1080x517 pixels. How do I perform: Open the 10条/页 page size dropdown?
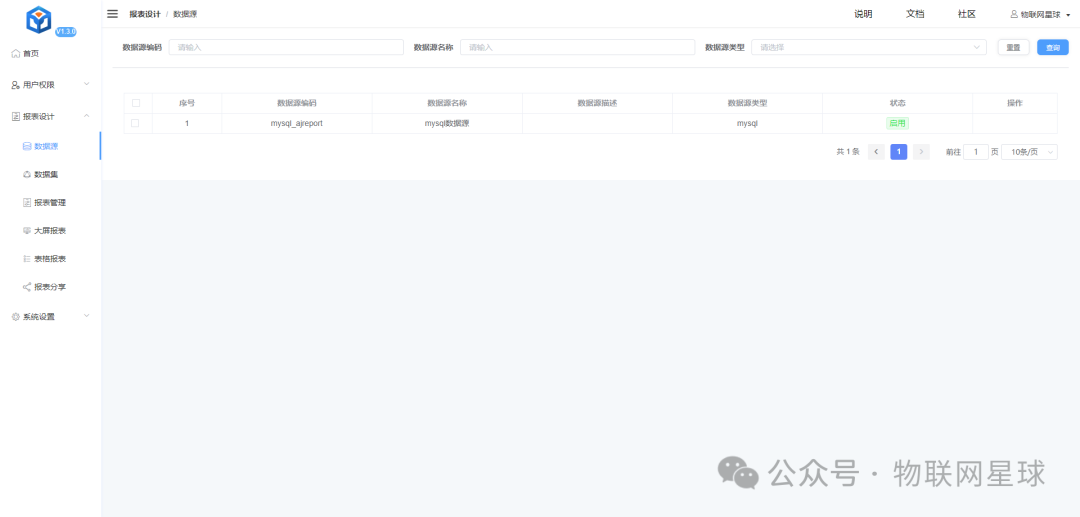(x=1029, y=152)
